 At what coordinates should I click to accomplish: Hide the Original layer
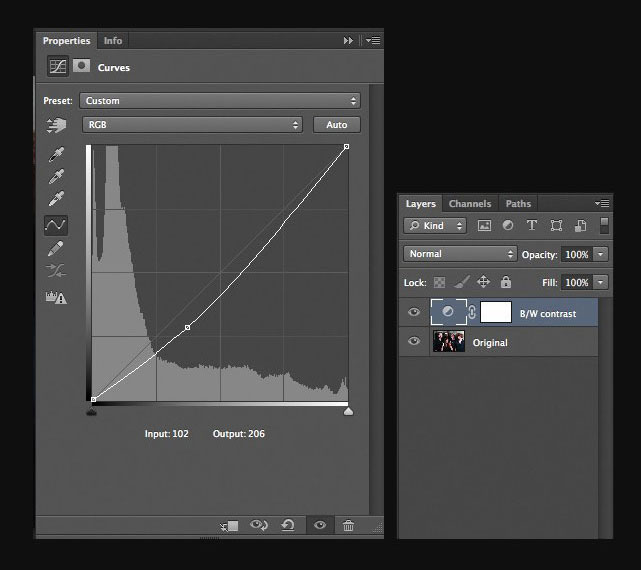click(414, 341)
